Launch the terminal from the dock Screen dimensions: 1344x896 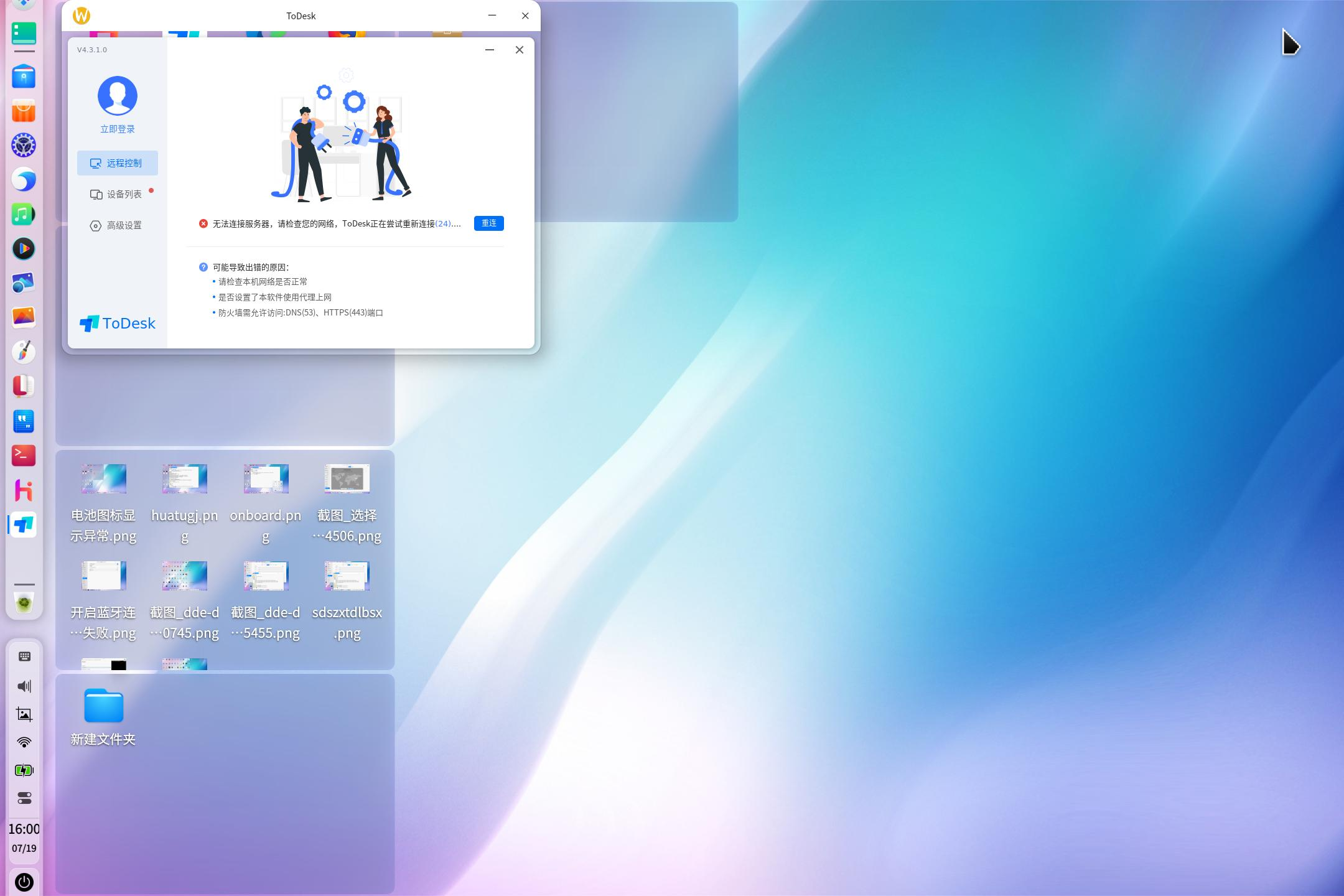(x=23, y=456)
